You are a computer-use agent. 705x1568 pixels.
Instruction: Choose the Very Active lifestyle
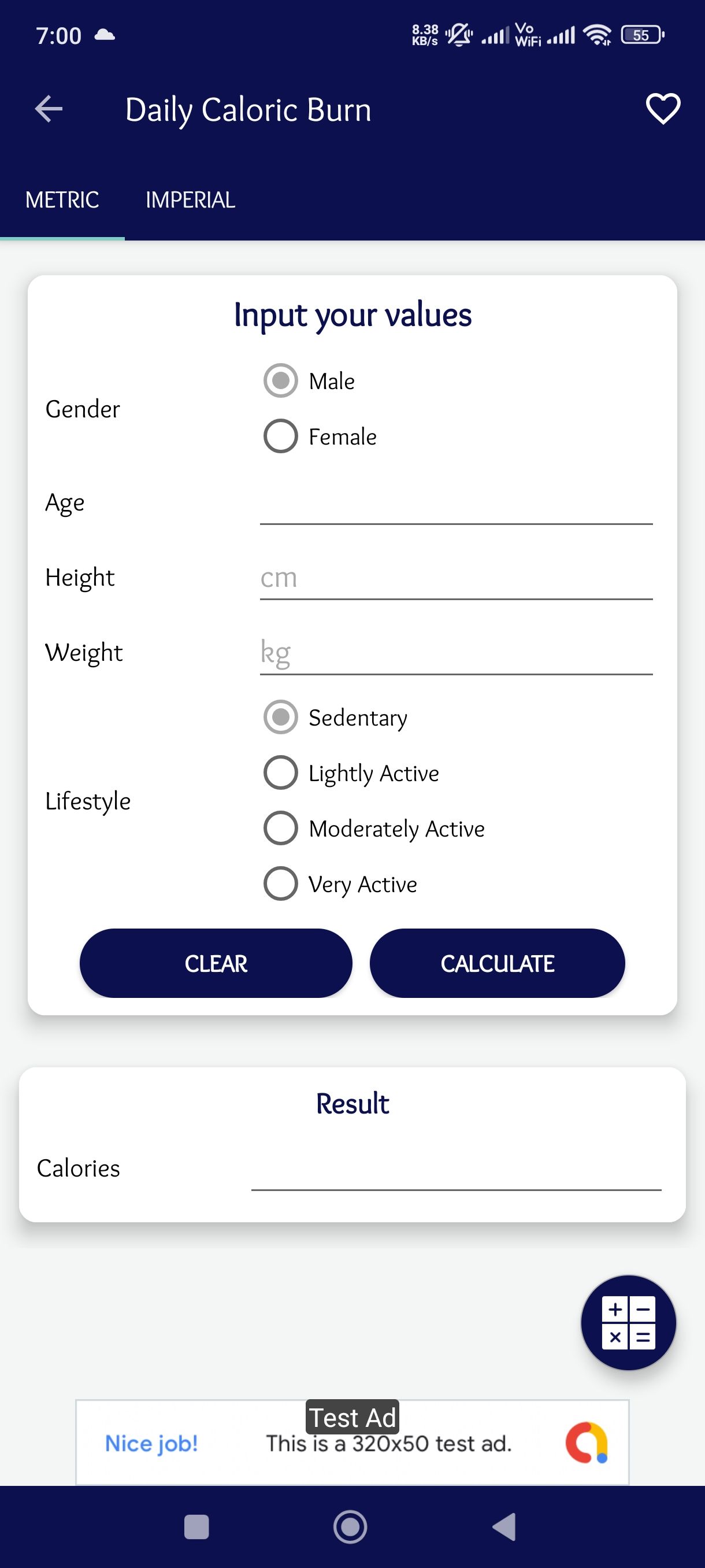280,884
